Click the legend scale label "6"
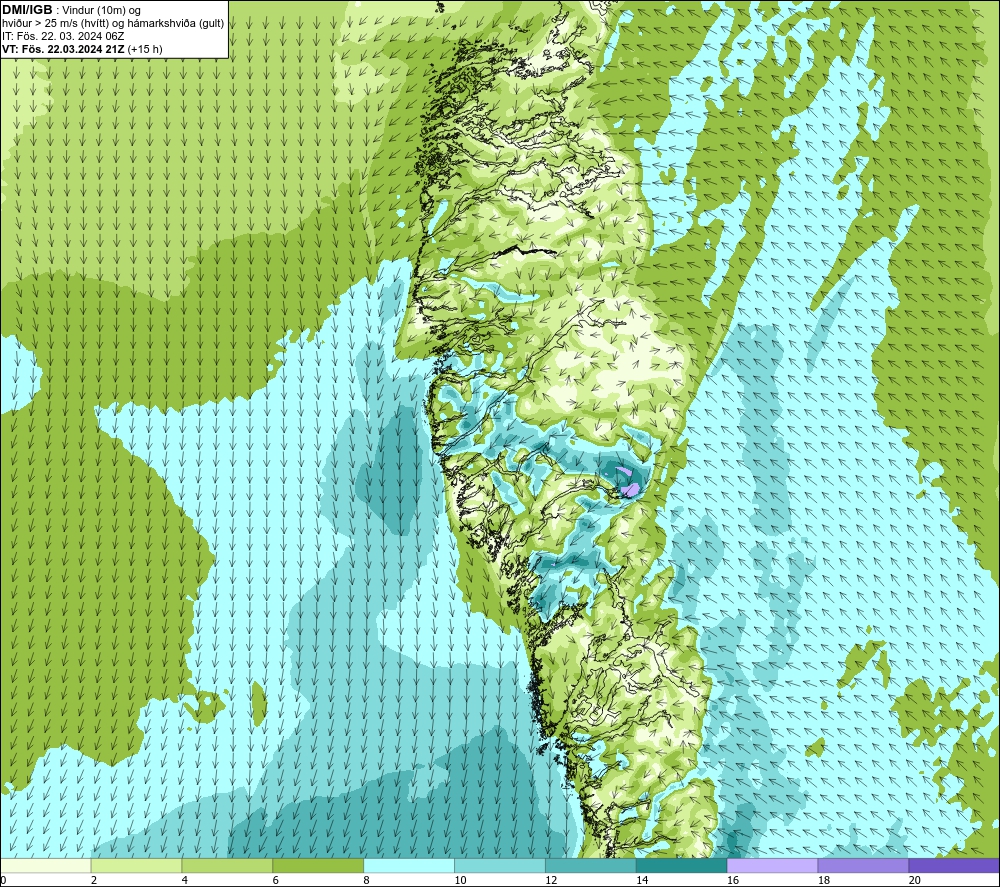The image size is (1000, 887). click(x=276, y=880)
